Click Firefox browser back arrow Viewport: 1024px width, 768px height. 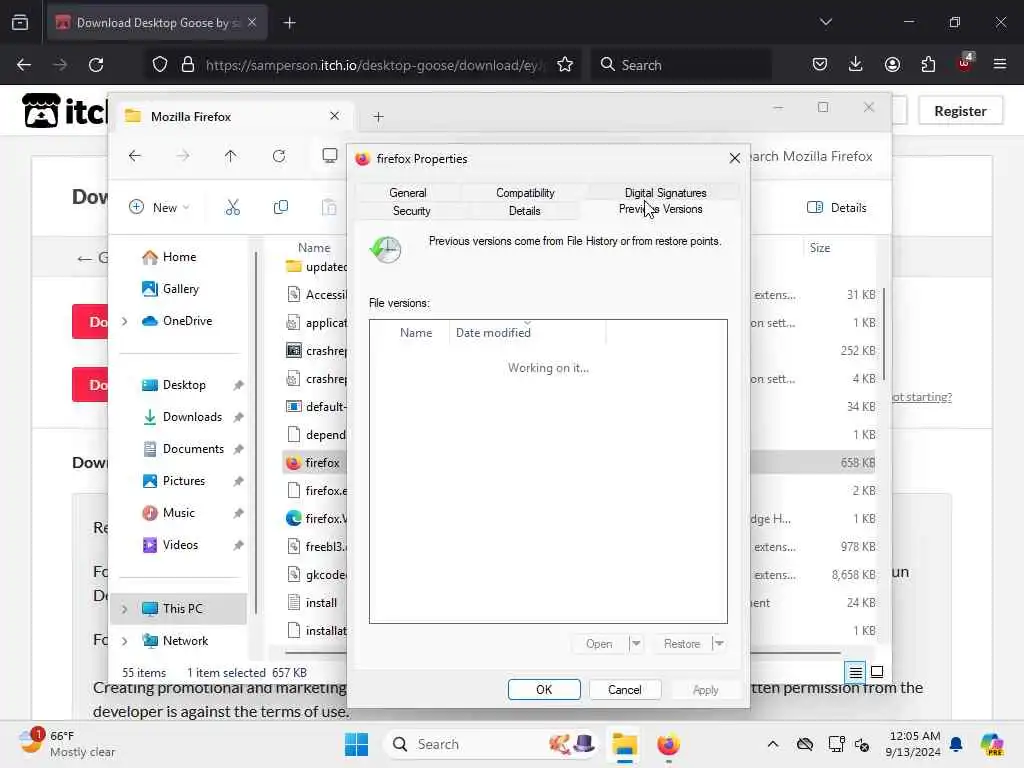(24, 65)
